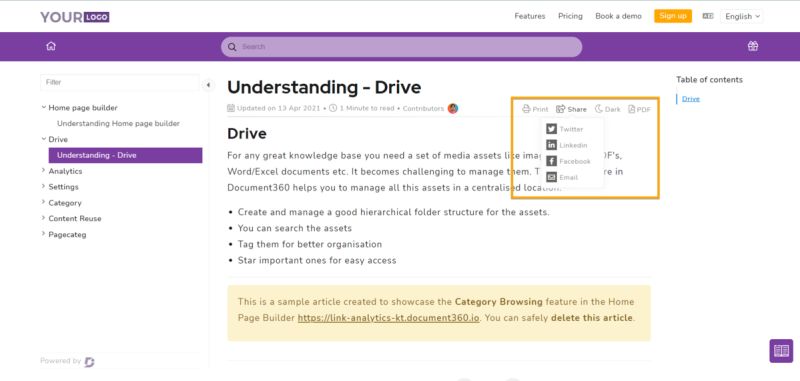This screenshot has height=381, width=800.
Task: Click the YOUR LOGO image
Action: point(75,17)
